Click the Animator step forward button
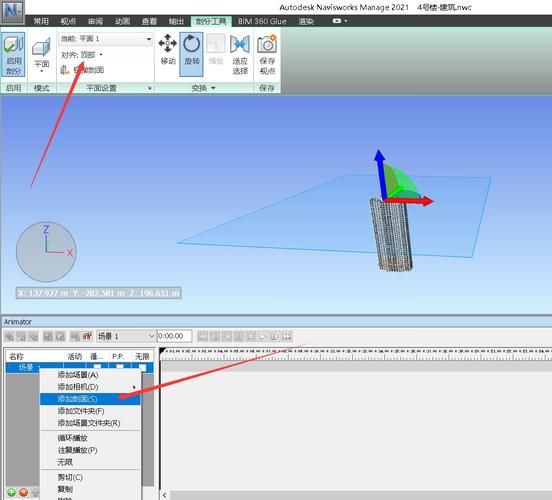552x500 pixels. click(275, 337)
